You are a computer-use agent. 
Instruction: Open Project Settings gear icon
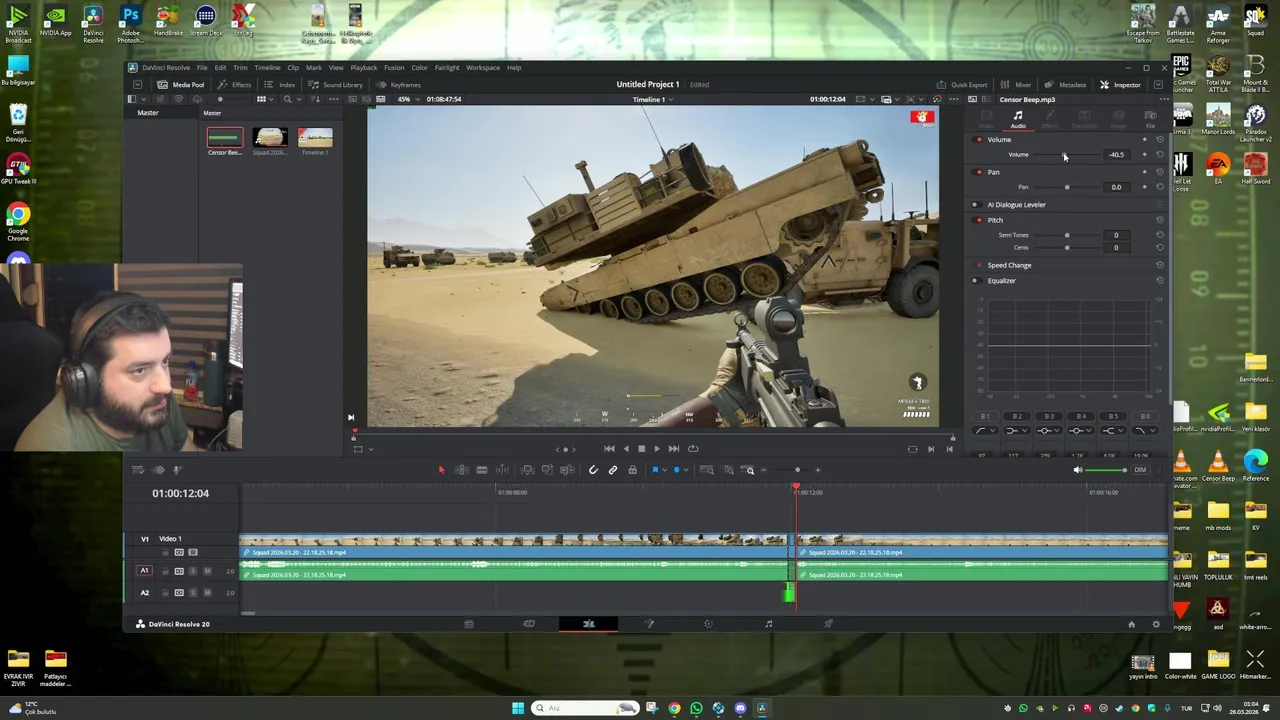tap(1156, 624)
